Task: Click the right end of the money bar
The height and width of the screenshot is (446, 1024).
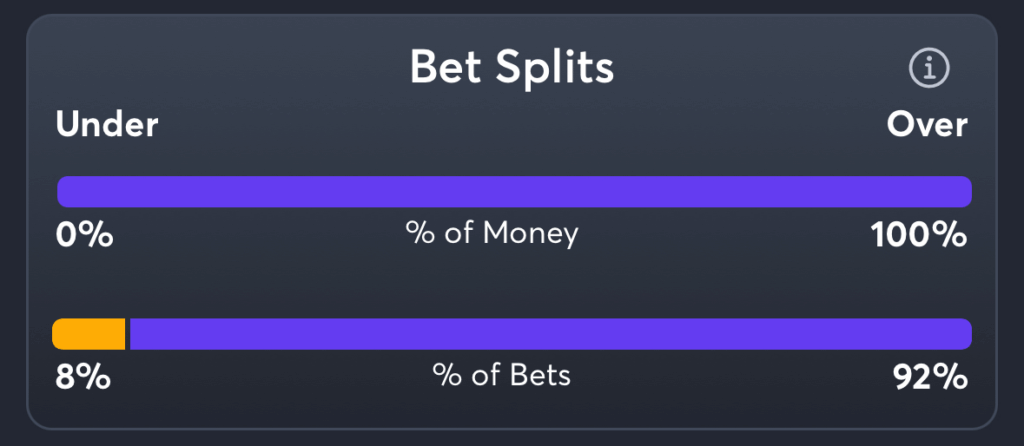Action: point(965,191)
